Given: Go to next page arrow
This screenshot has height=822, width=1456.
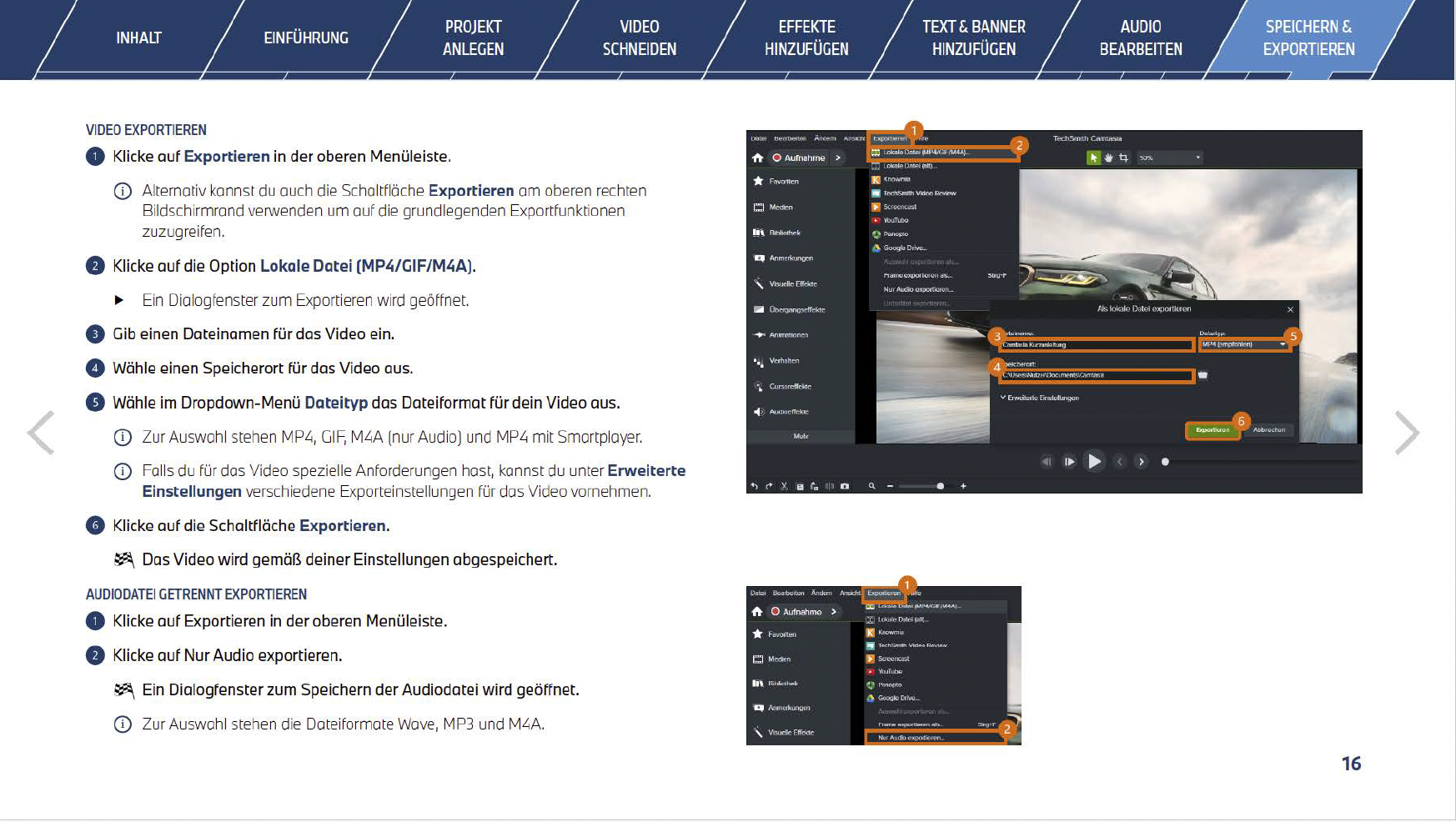Looking at the screenshot, I should [x=1407, y=433].
